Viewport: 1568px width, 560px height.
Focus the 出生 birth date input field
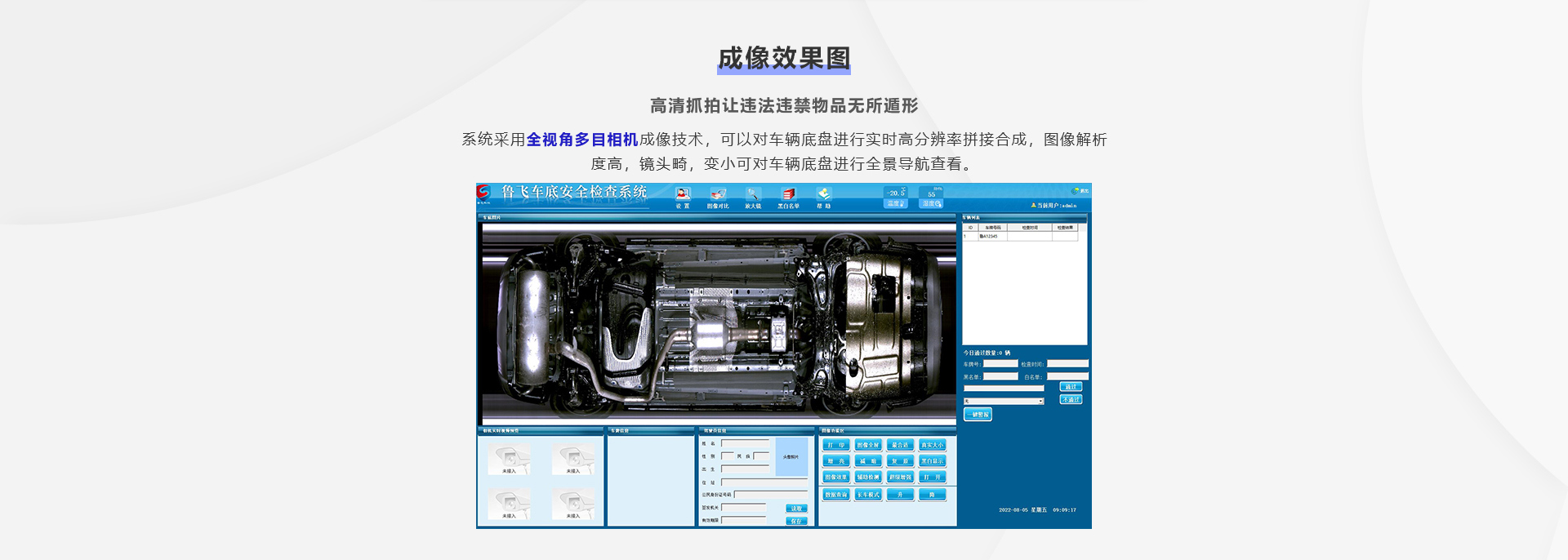pyautogui.click(x=745, y=469)
